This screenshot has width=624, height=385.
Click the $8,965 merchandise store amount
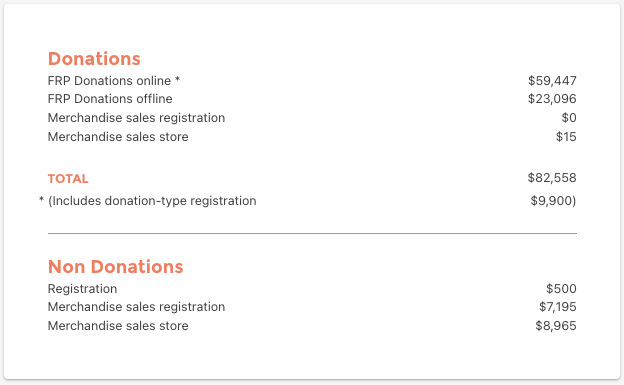(x=556, y=326)
